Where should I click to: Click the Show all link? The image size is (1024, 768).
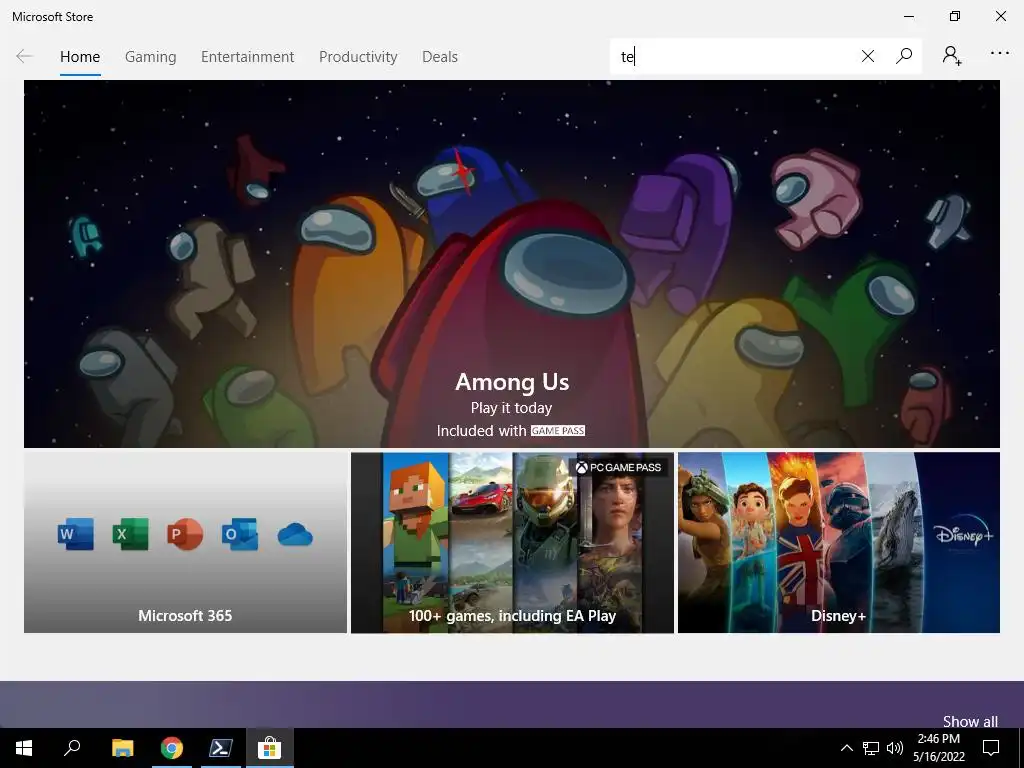coord(970,721)
